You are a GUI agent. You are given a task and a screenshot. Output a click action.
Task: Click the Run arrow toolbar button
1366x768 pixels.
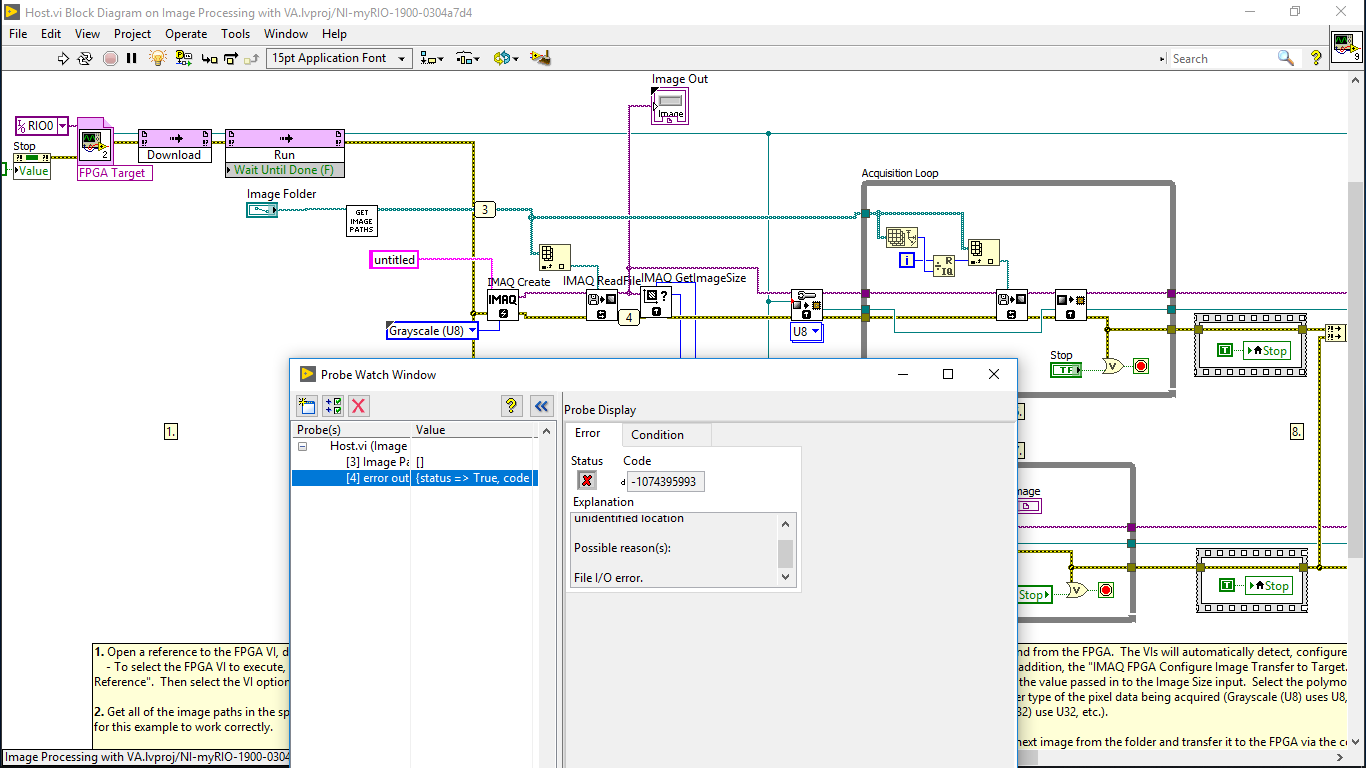64,59
